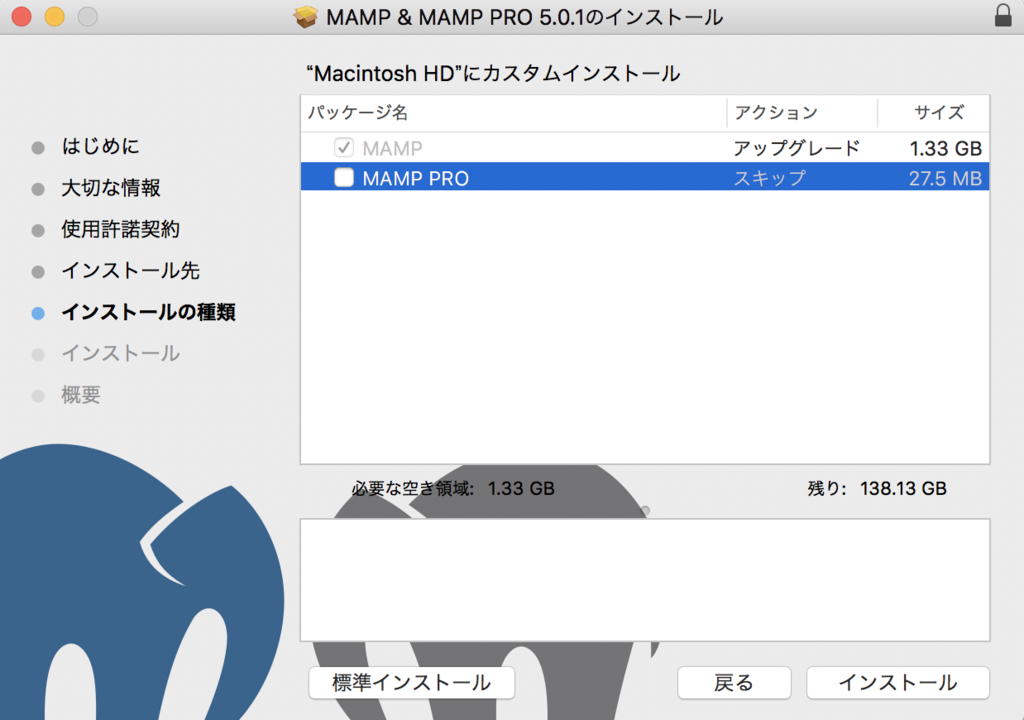
Task: Click the 残り 138.13 GB text
Action: tap(876, 489)
